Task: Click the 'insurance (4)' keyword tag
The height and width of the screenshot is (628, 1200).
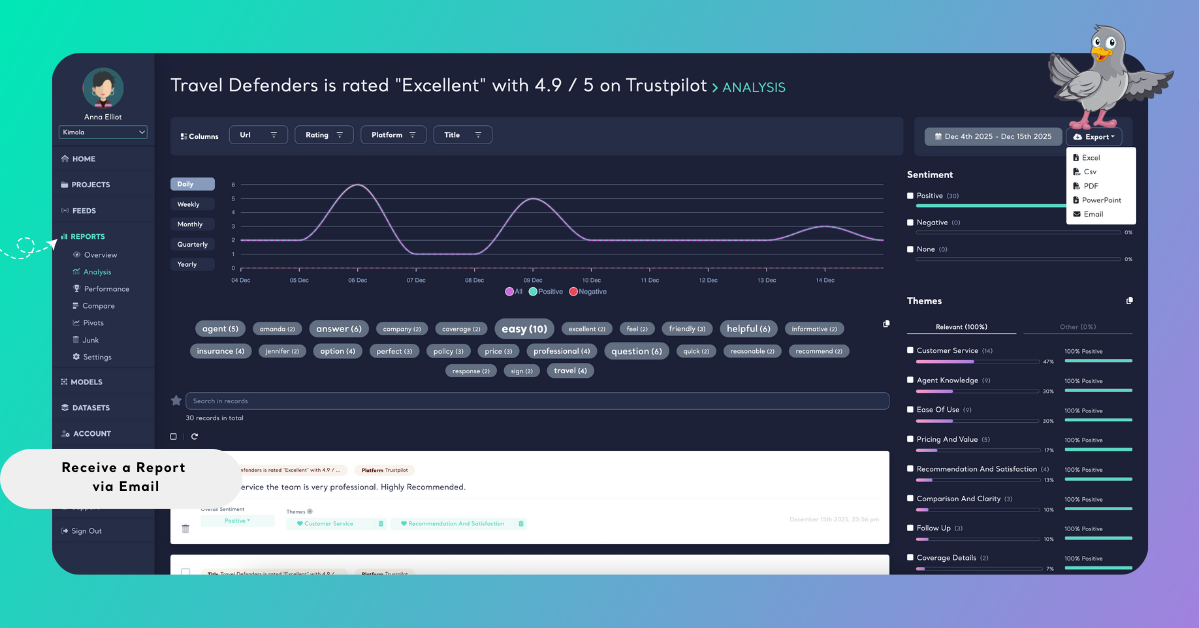Action: point(221,351)
